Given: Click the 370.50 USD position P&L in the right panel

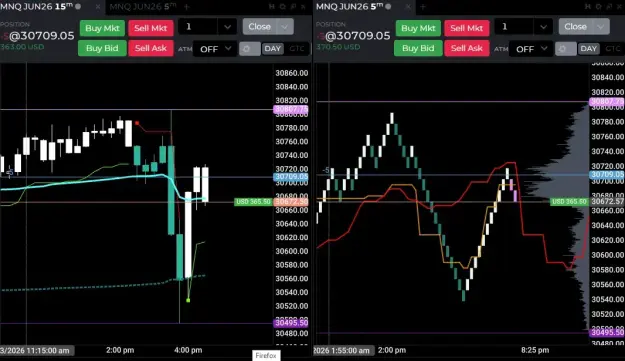Looking at the screenshot, I should pos(338,47).
